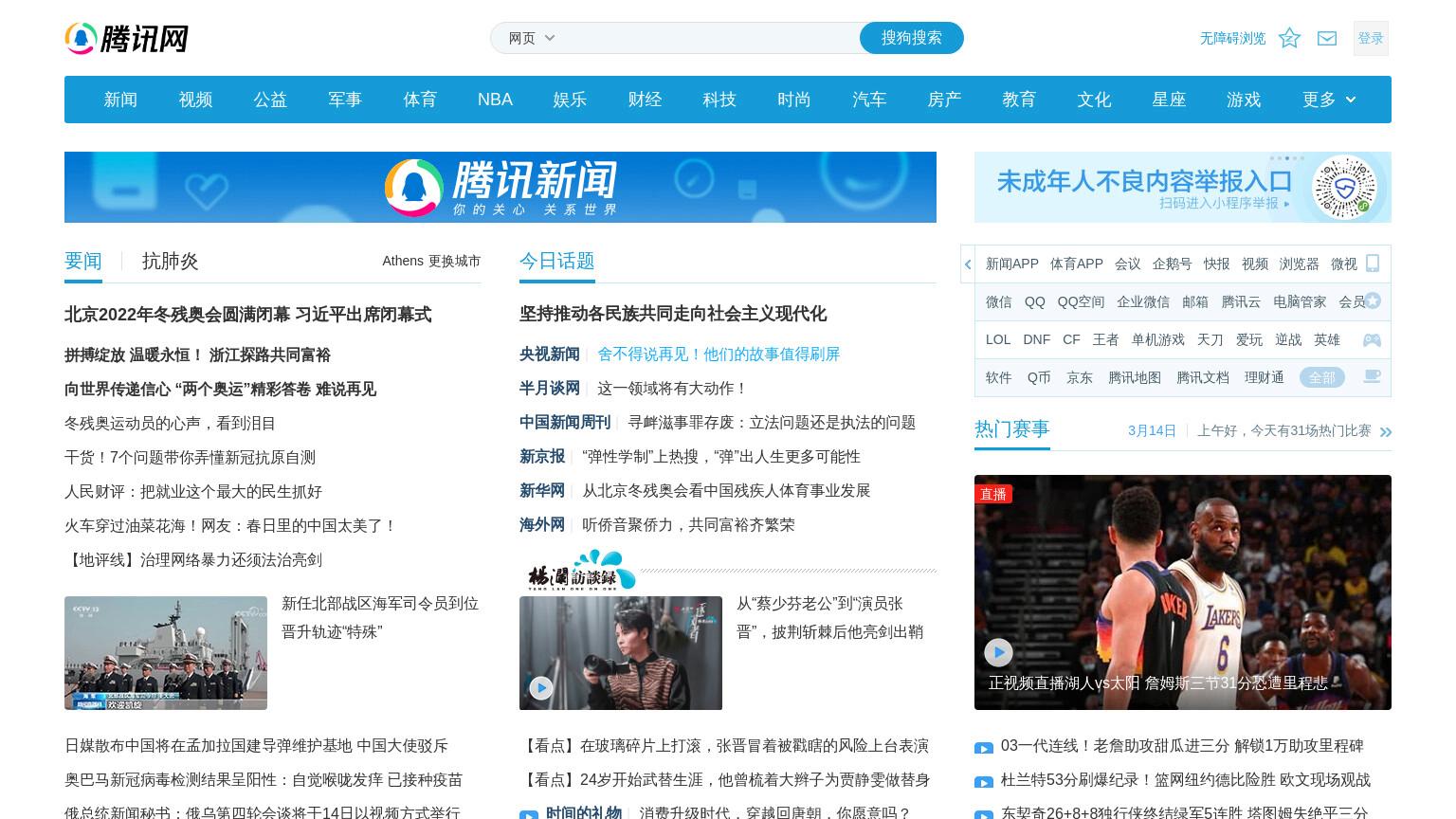The image size is (1456, 819).
Task: Open 日媒散布中国将在孟加拉国建导弹维护基地 headline
Action: pyautogui.click(x=256, y=746)
